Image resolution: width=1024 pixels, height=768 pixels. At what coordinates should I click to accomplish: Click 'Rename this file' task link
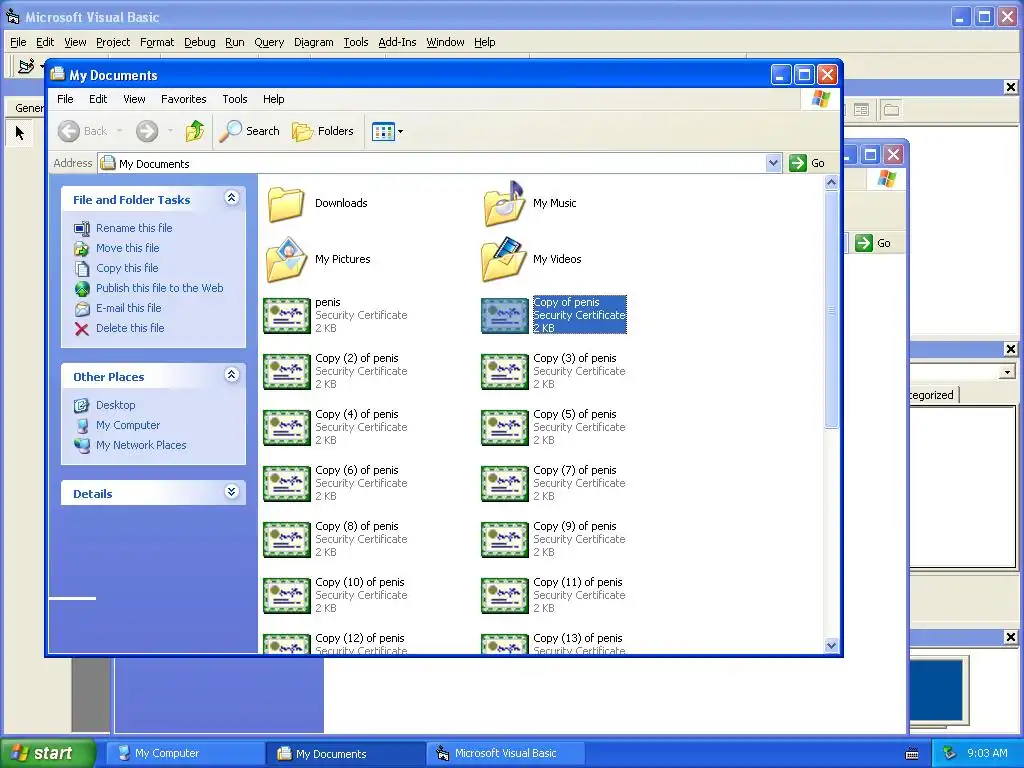134,228
